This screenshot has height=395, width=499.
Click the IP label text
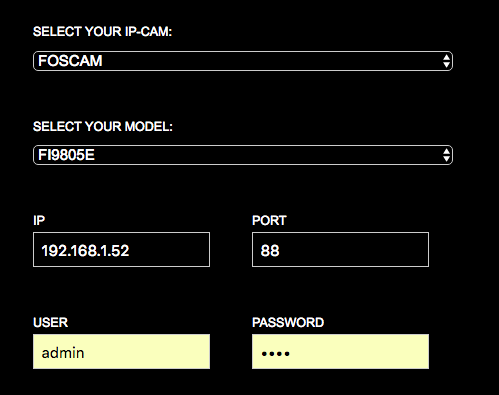(x=39, y=221)
